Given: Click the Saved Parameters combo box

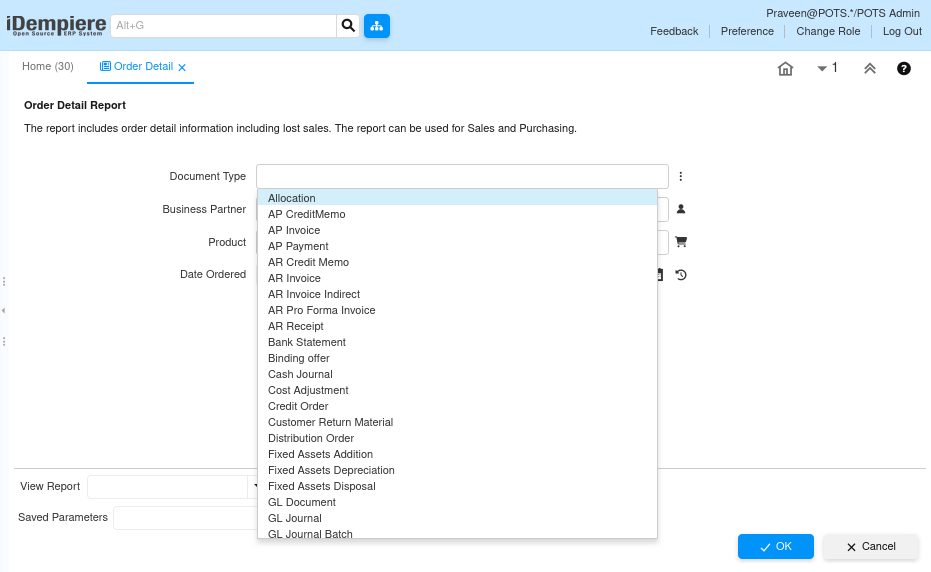Looking at the screenshot, I should pyautogui.click(x=185, y=518).
